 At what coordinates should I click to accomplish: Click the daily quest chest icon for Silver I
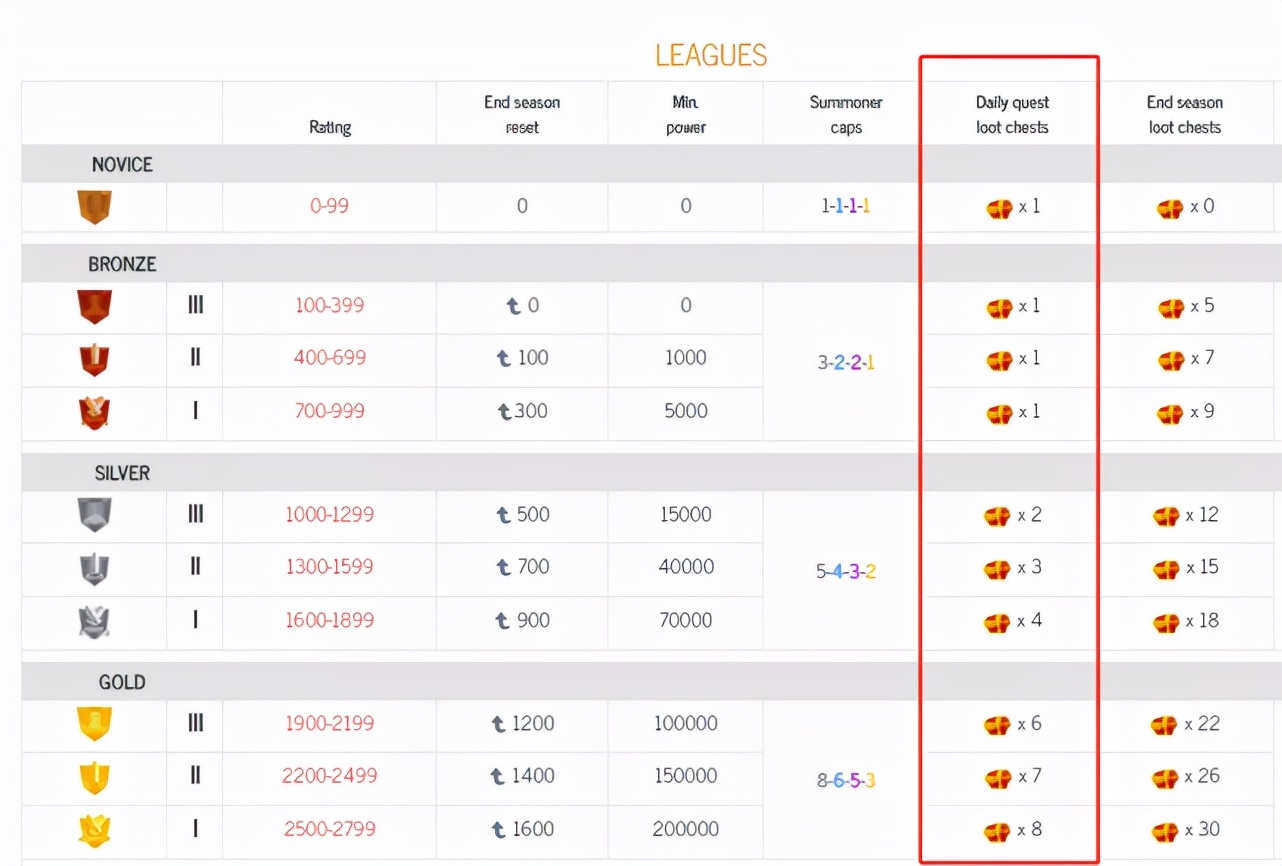click(997, 622)
